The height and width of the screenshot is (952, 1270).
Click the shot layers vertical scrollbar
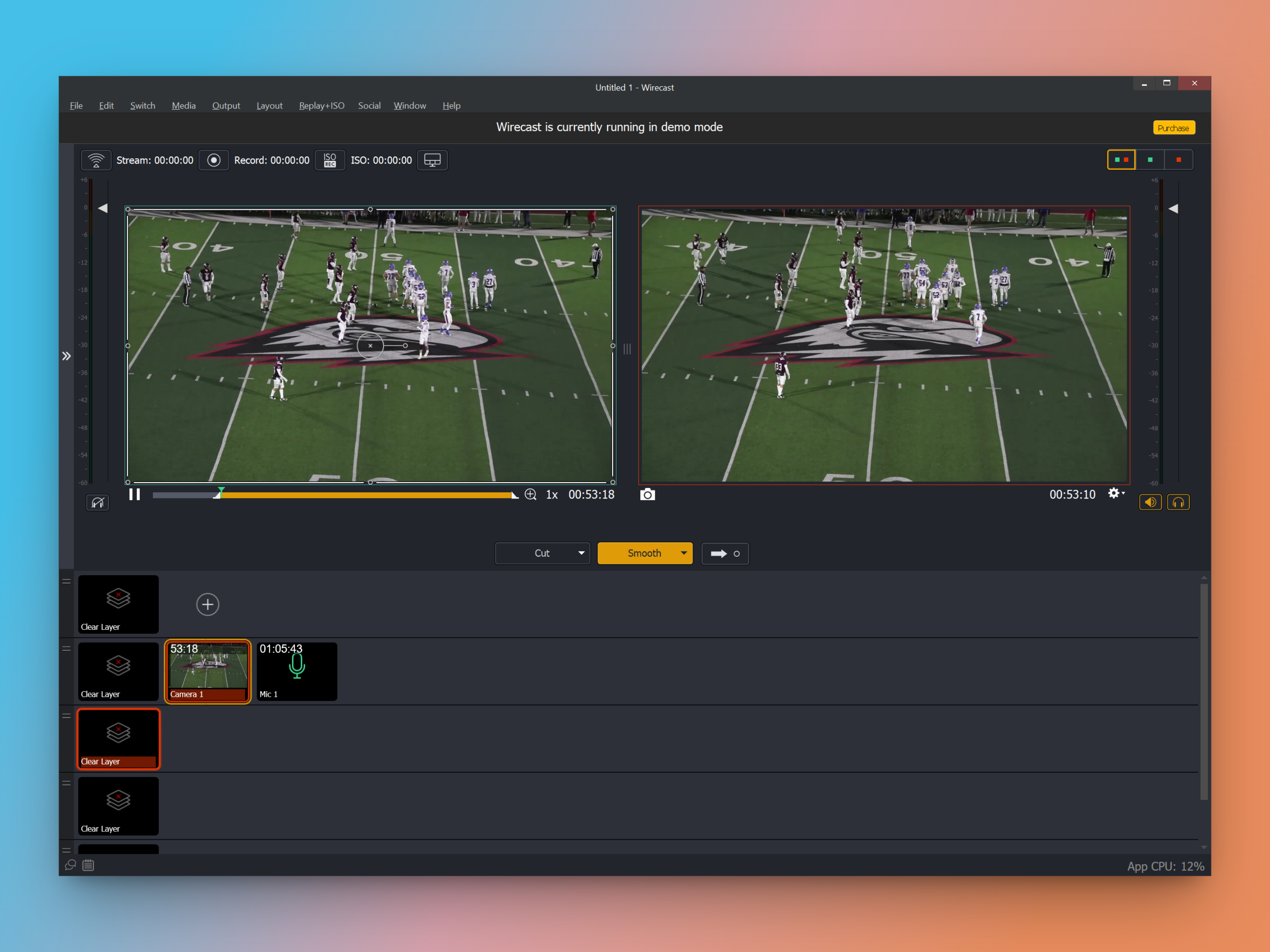tap(1203, 692)
